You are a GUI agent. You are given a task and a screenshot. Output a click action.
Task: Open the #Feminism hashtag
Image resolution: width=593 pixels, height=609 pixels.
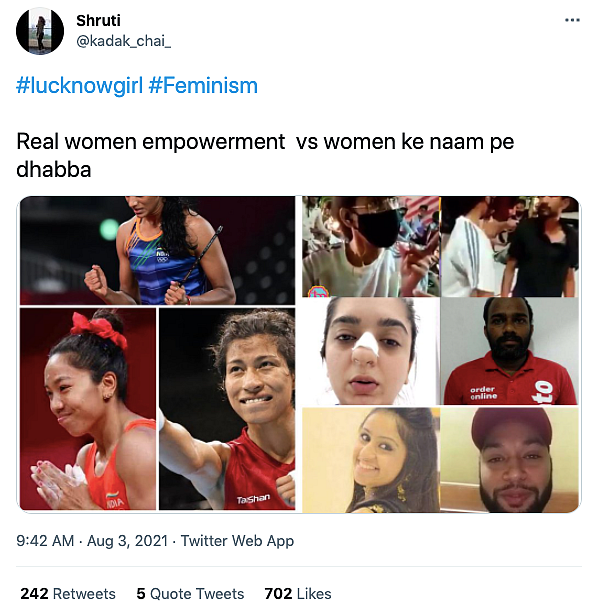(x=203, y=85)
